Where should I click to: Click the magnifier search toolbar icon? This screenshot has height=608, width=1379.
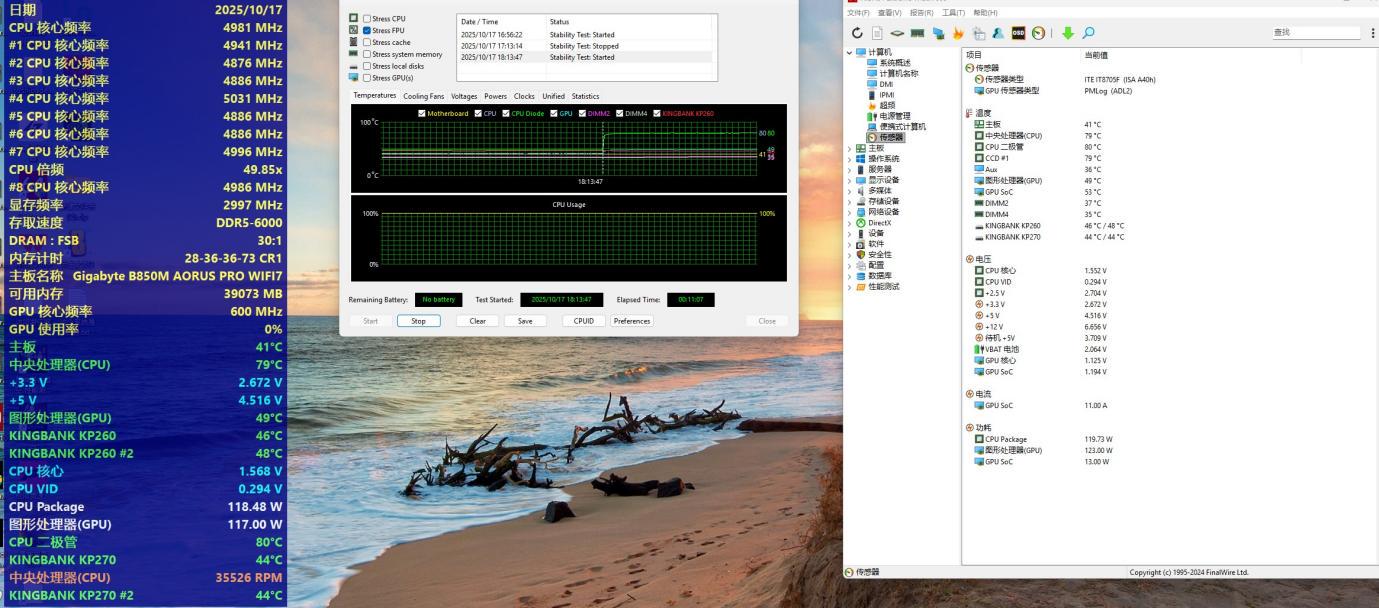(x=1088, y=33)
